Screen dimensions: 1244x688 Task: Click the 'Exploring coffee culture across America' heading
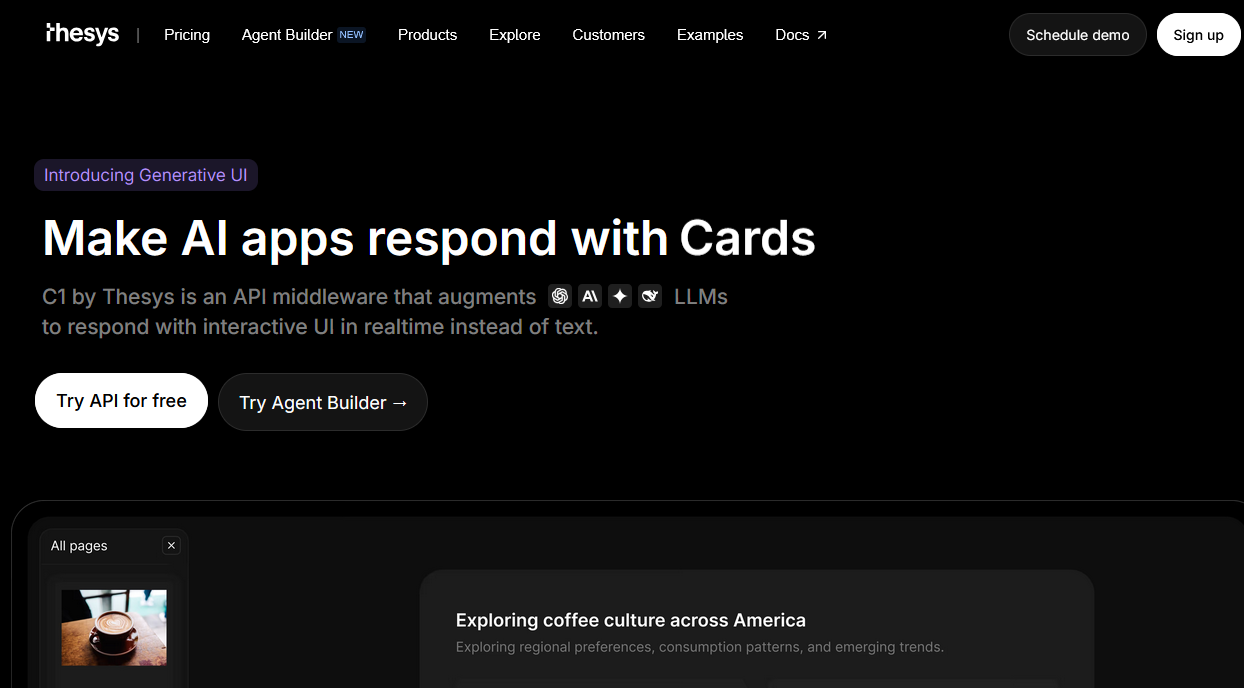[631, 620]
